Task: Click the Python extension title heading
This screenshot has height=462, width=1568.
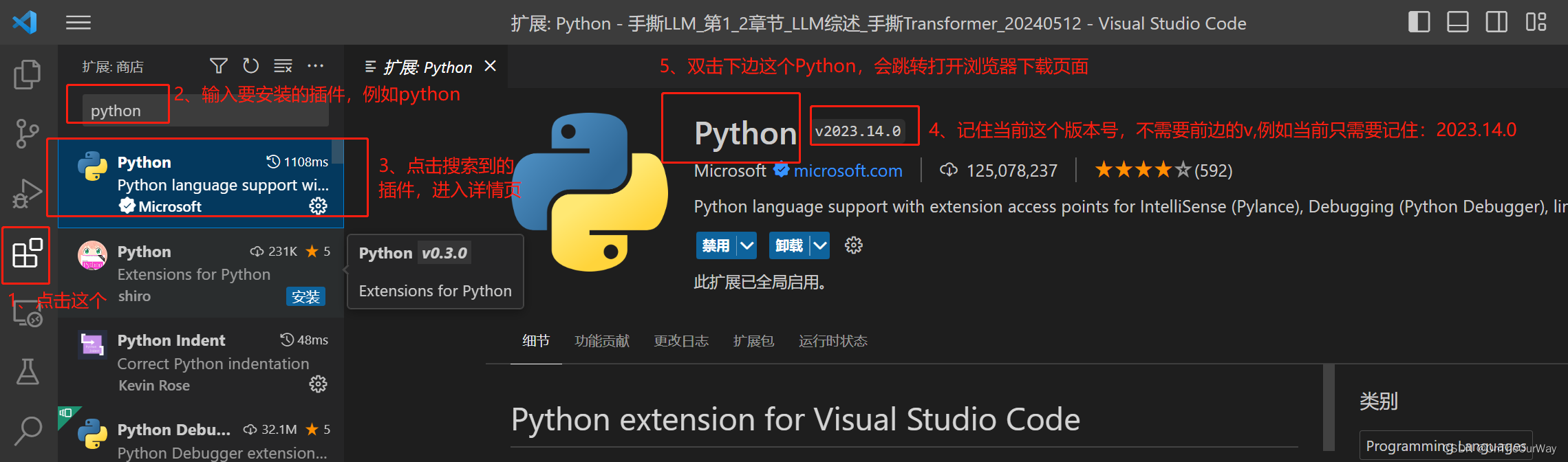Action: point(745,133)
